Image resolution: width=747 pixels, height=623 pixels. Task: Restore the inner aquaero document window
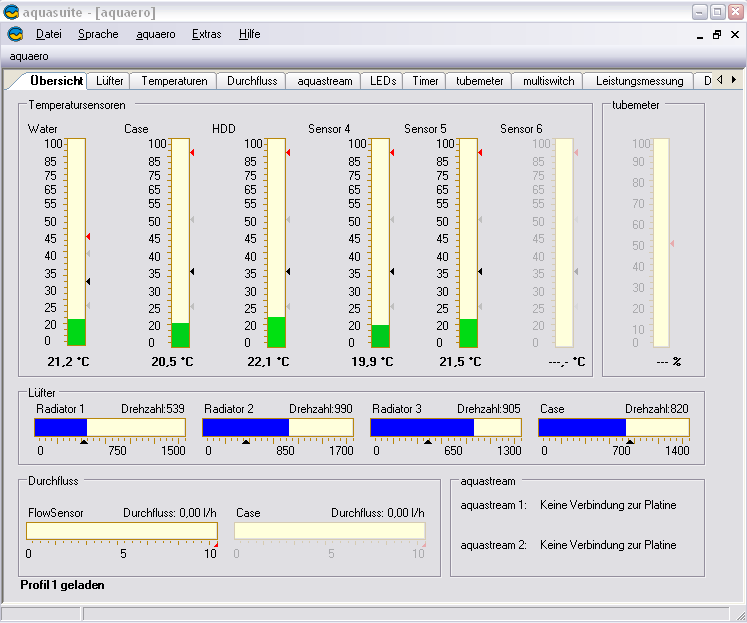click(x=716, y=34)
